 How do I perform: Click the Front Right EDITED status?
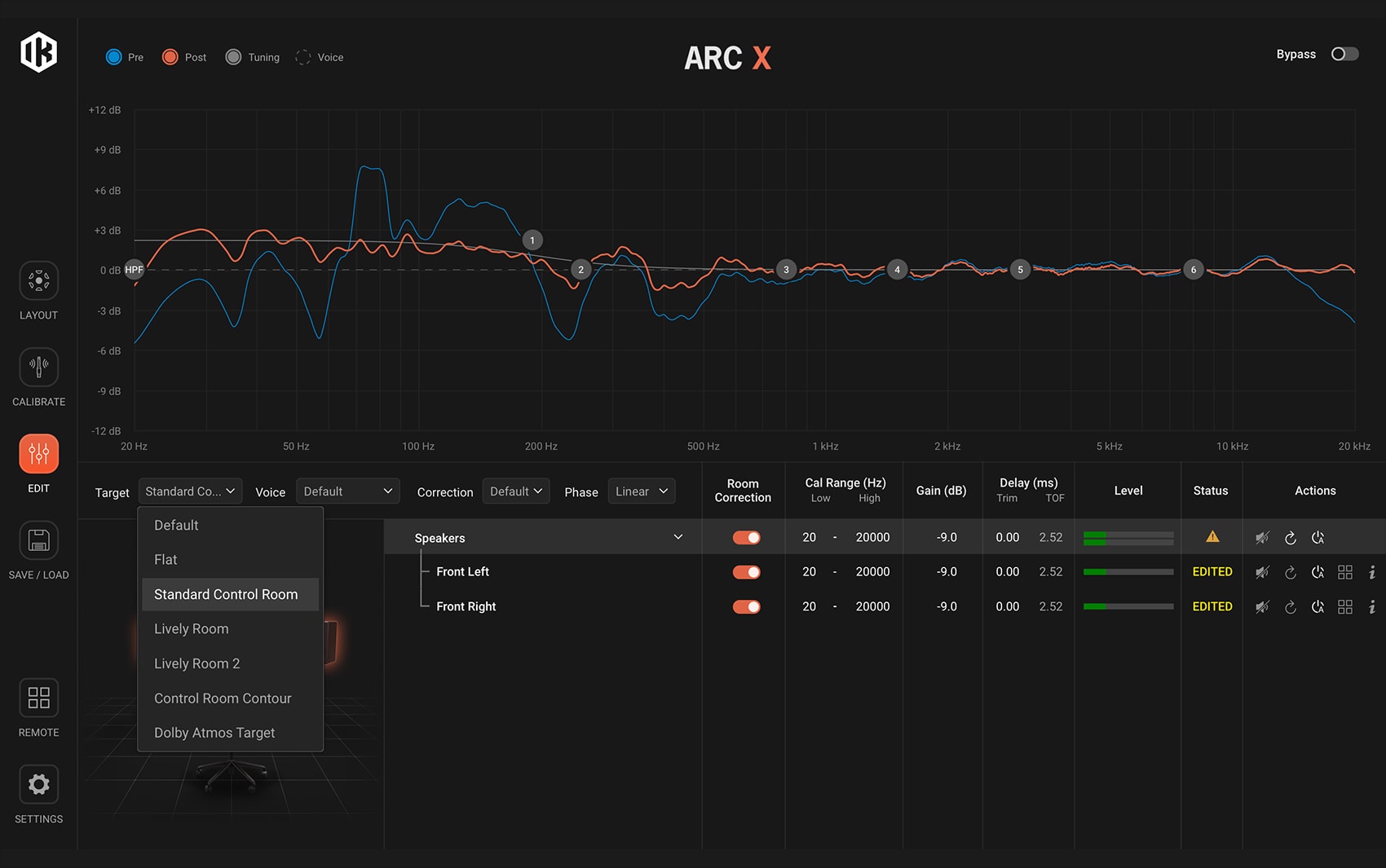tap(1212, 607)
